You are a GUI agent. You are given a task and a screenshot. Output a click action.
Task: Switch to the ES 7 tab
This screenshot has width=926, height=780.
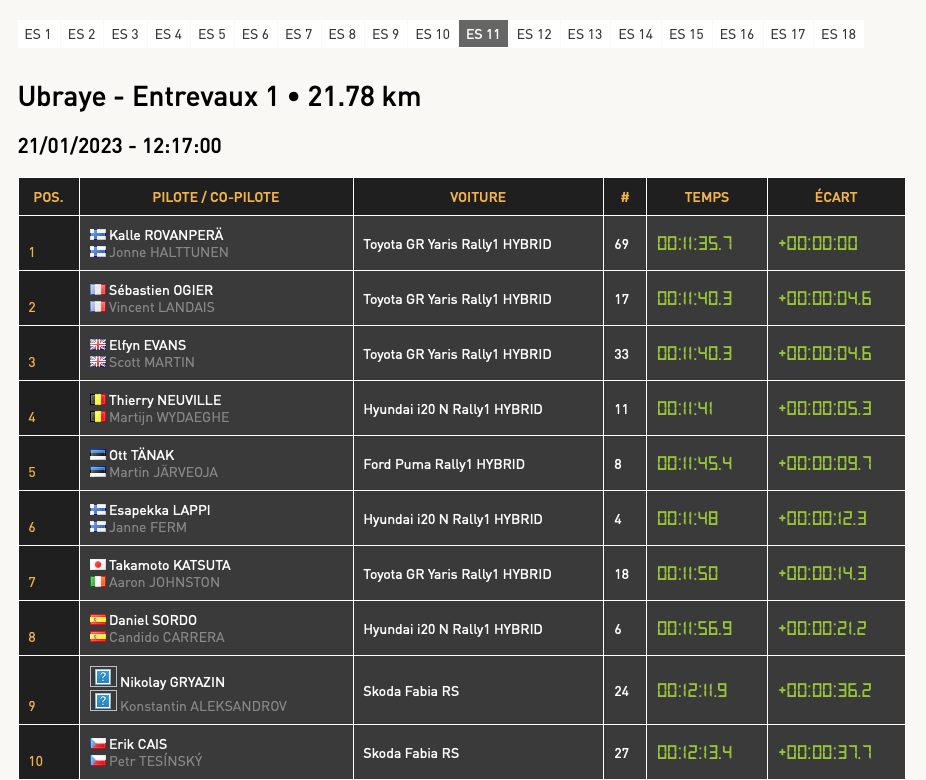[x=299, y=34]
